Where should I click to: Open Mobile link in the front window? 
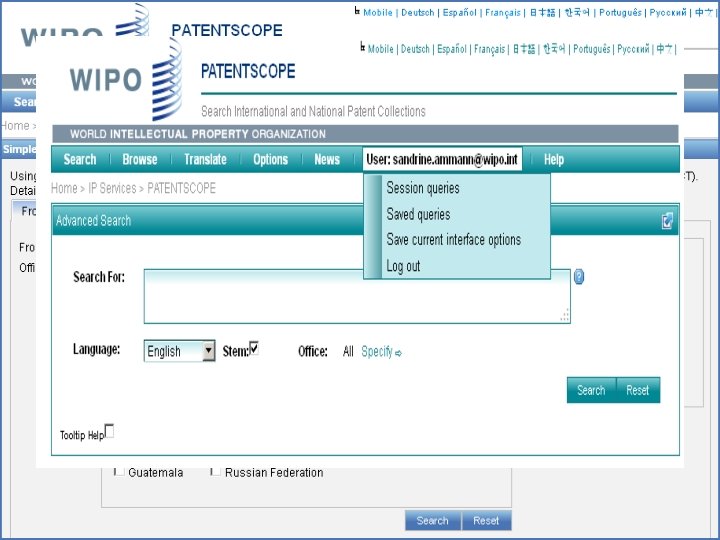coord(381,49)
